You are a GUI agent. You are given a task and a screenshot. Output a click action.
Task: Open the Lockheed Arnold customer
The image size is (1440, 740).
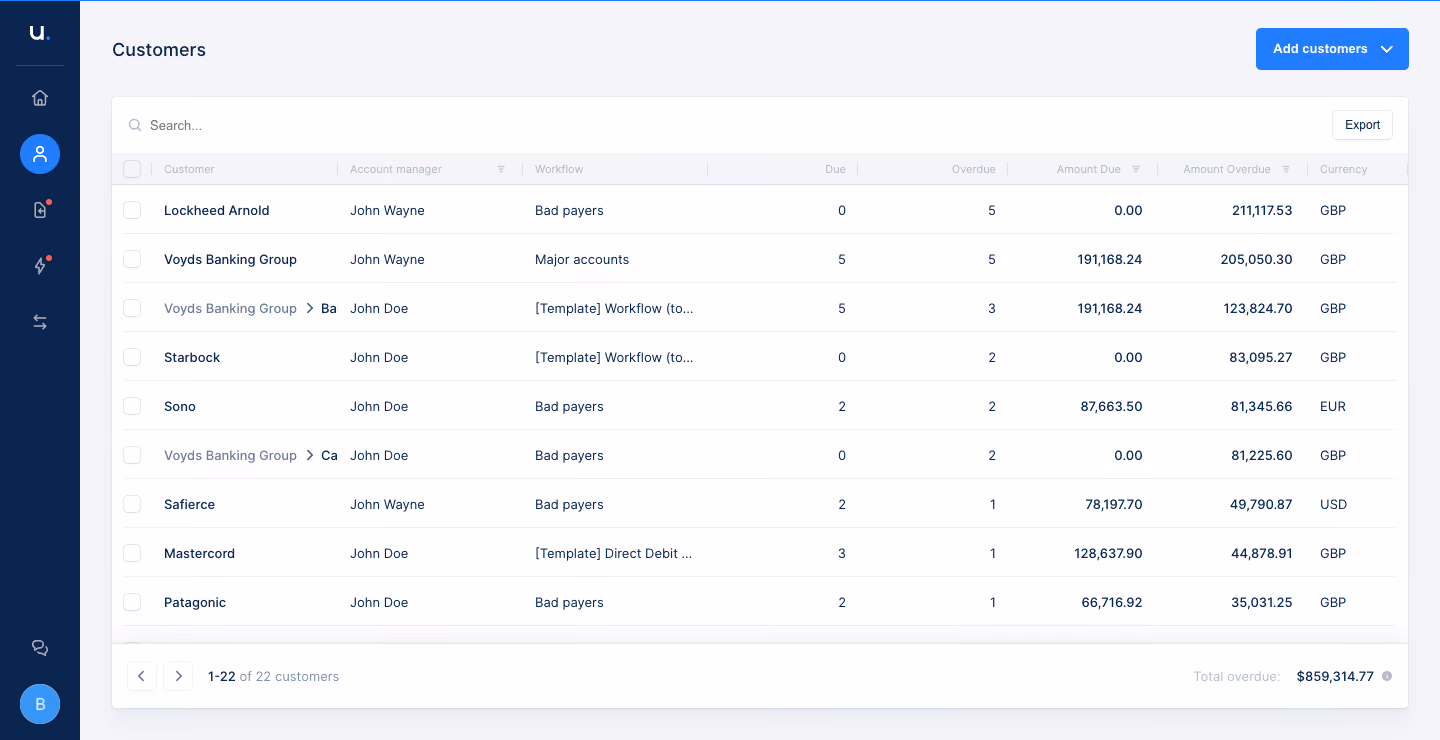[x=217, y=210]
